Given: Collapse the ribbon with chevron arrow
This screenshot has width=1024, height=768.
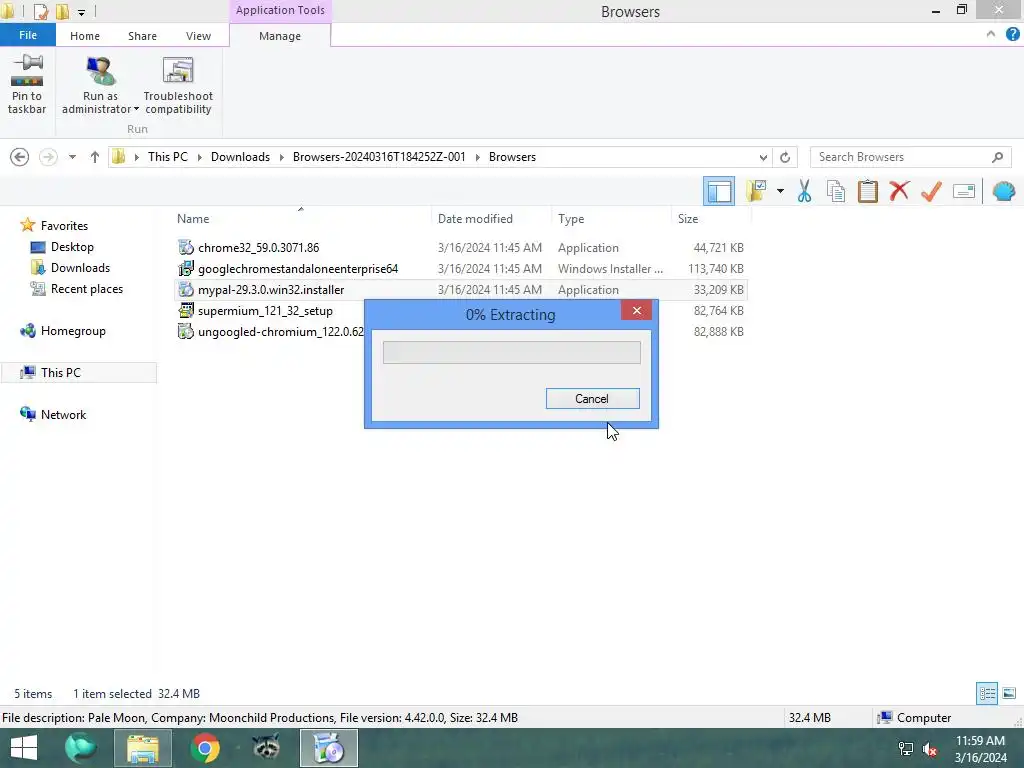Looking at the screenshot, I should tap(991, 34).
